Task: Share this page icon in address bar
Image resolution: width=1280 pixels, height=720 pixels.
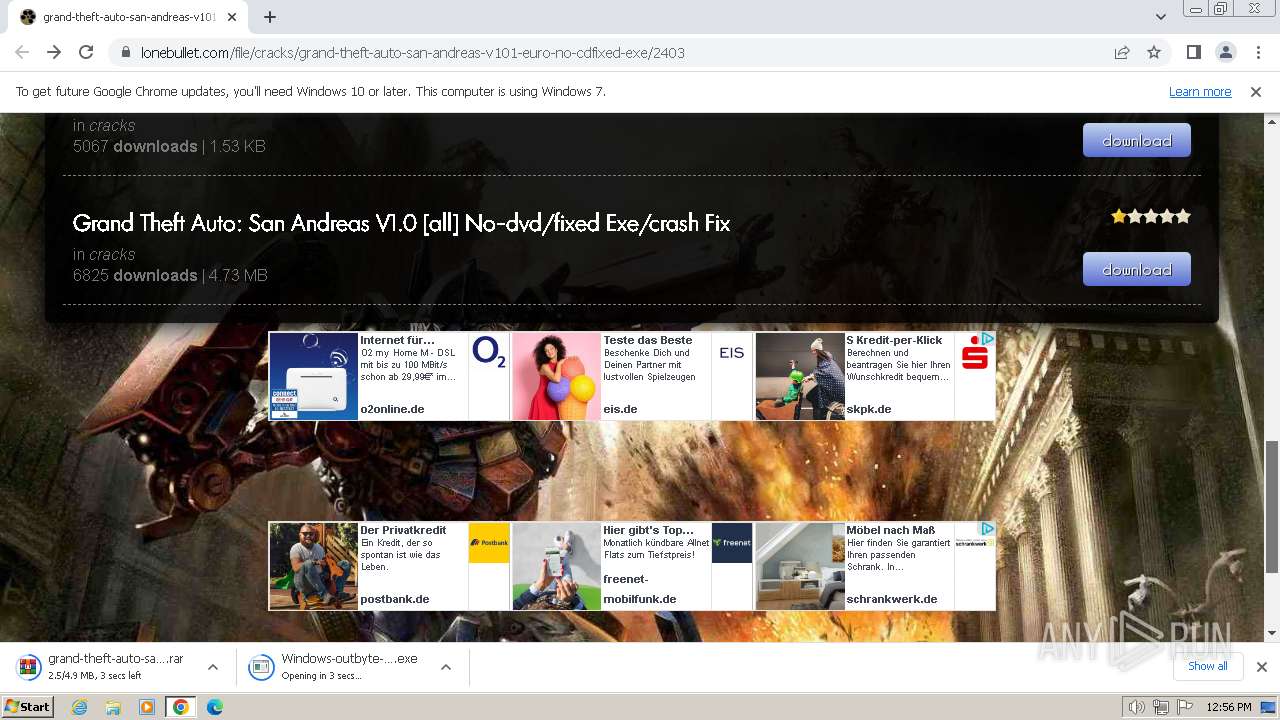Action: (1122, 52)
